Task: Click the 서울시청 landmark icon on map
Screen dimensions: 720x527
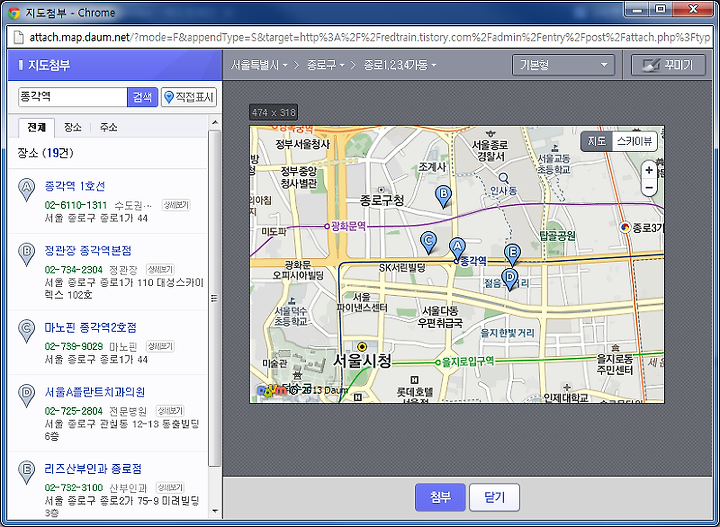Action: point(362,347)
